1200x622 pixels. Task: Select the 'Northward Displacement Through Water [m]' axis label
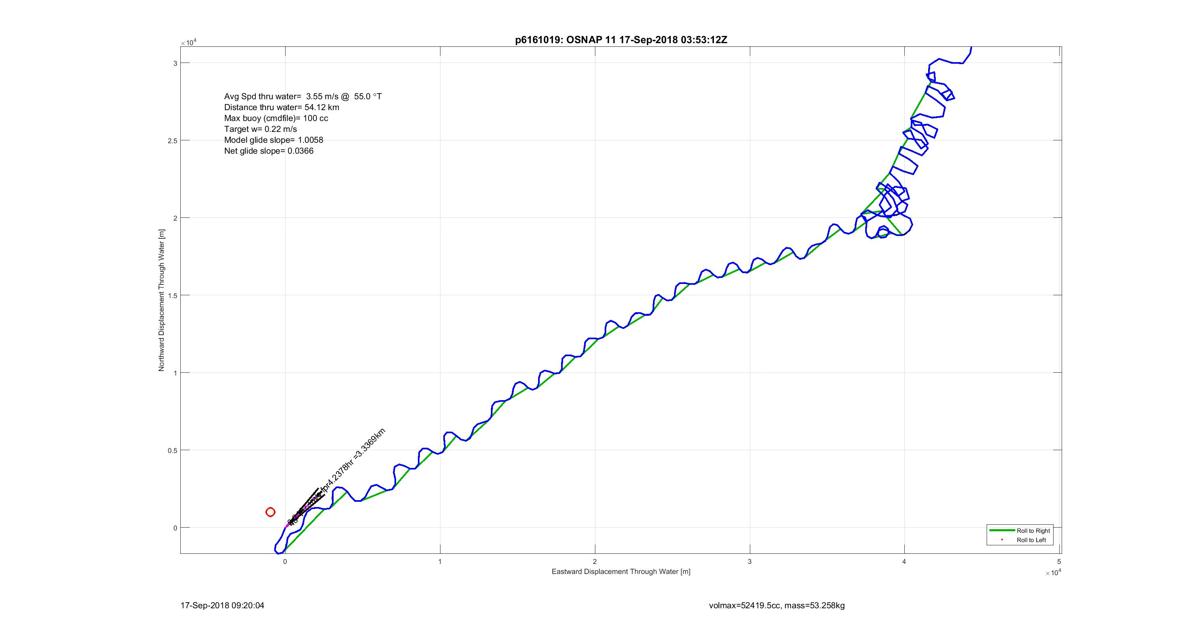[x=161, y=300]
